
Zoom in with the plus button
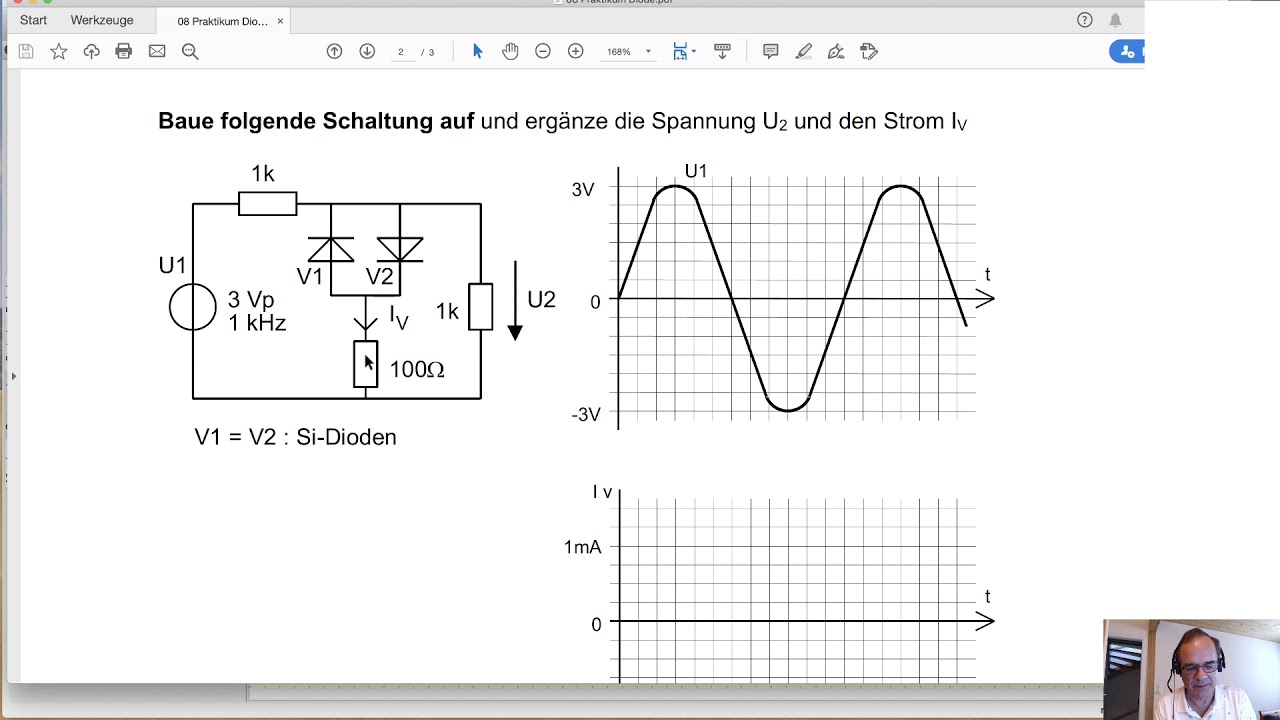pos(576,51)
